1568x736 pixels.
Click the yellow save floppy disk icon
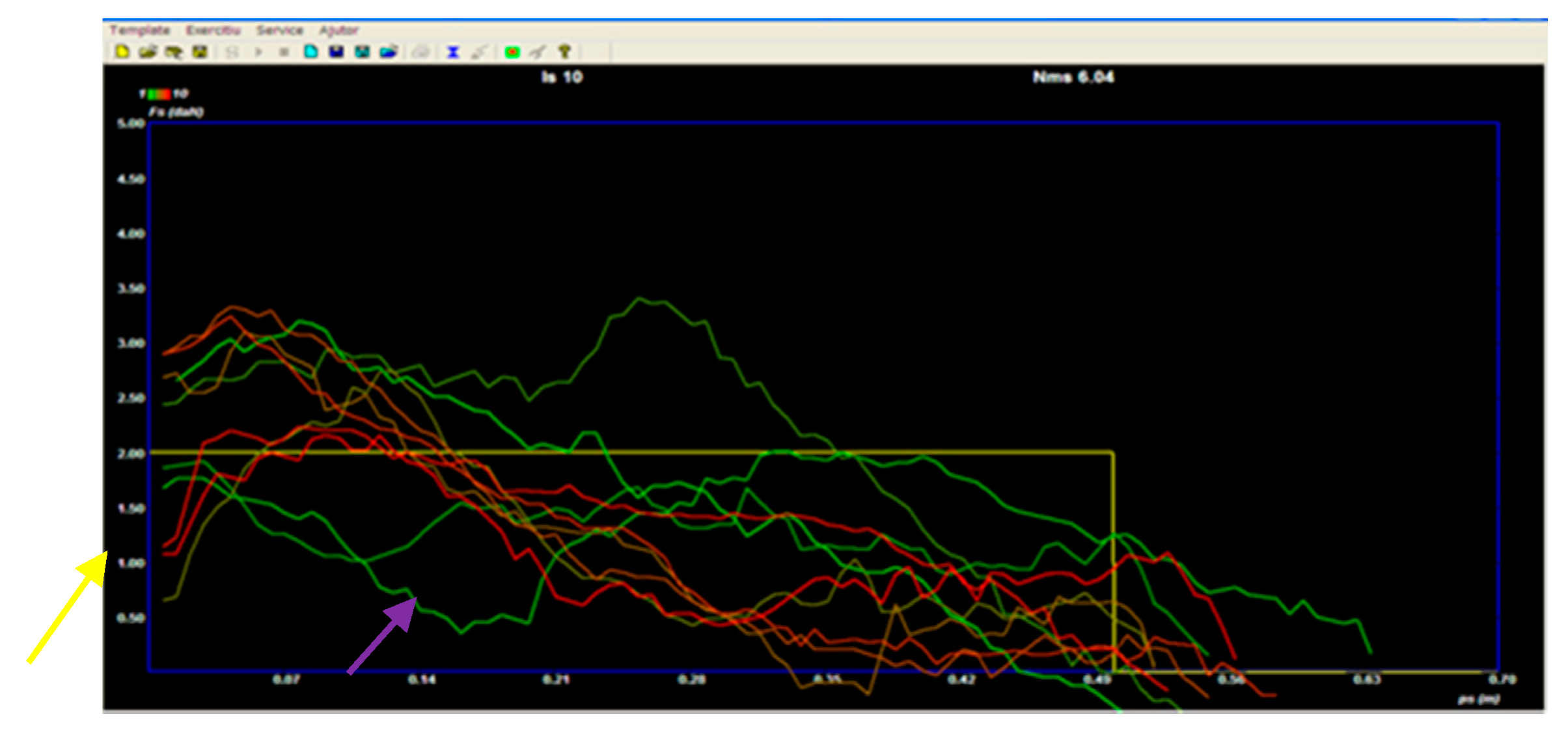click(200, 51)
